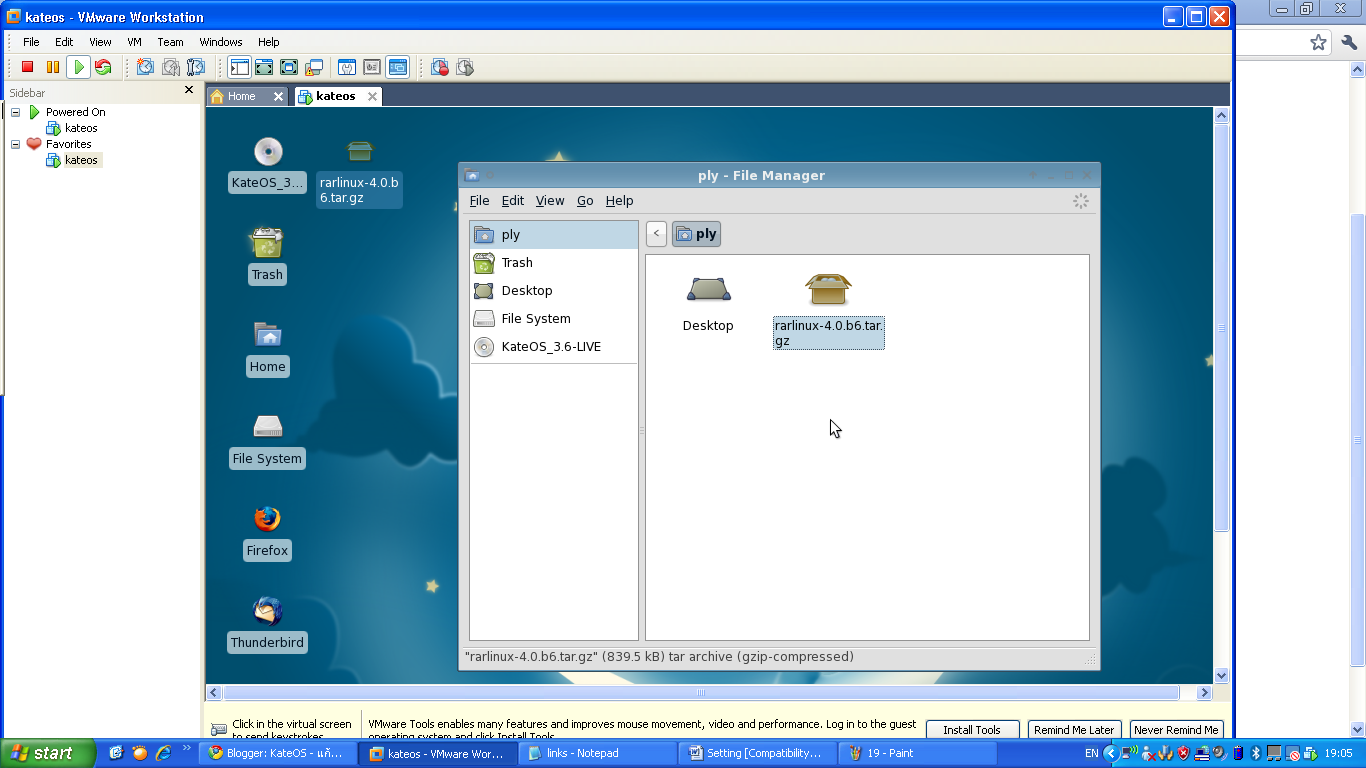The width and height of the screenshot is (1366, 768).
Task: Click the VM view vertical scrollbar
Action: click(x=1221, y=330)
